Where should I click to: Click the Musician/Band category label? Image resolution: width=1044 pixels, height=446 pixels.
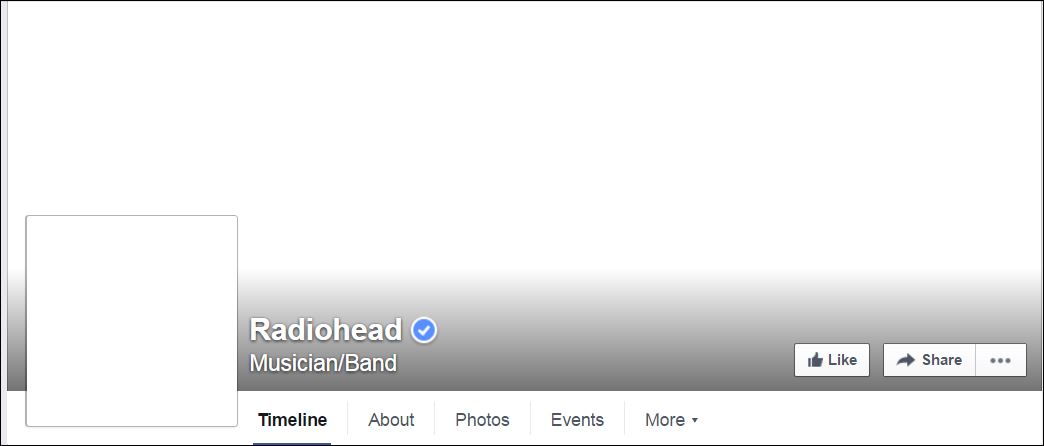pyautogui.click(x=323, y=363)
